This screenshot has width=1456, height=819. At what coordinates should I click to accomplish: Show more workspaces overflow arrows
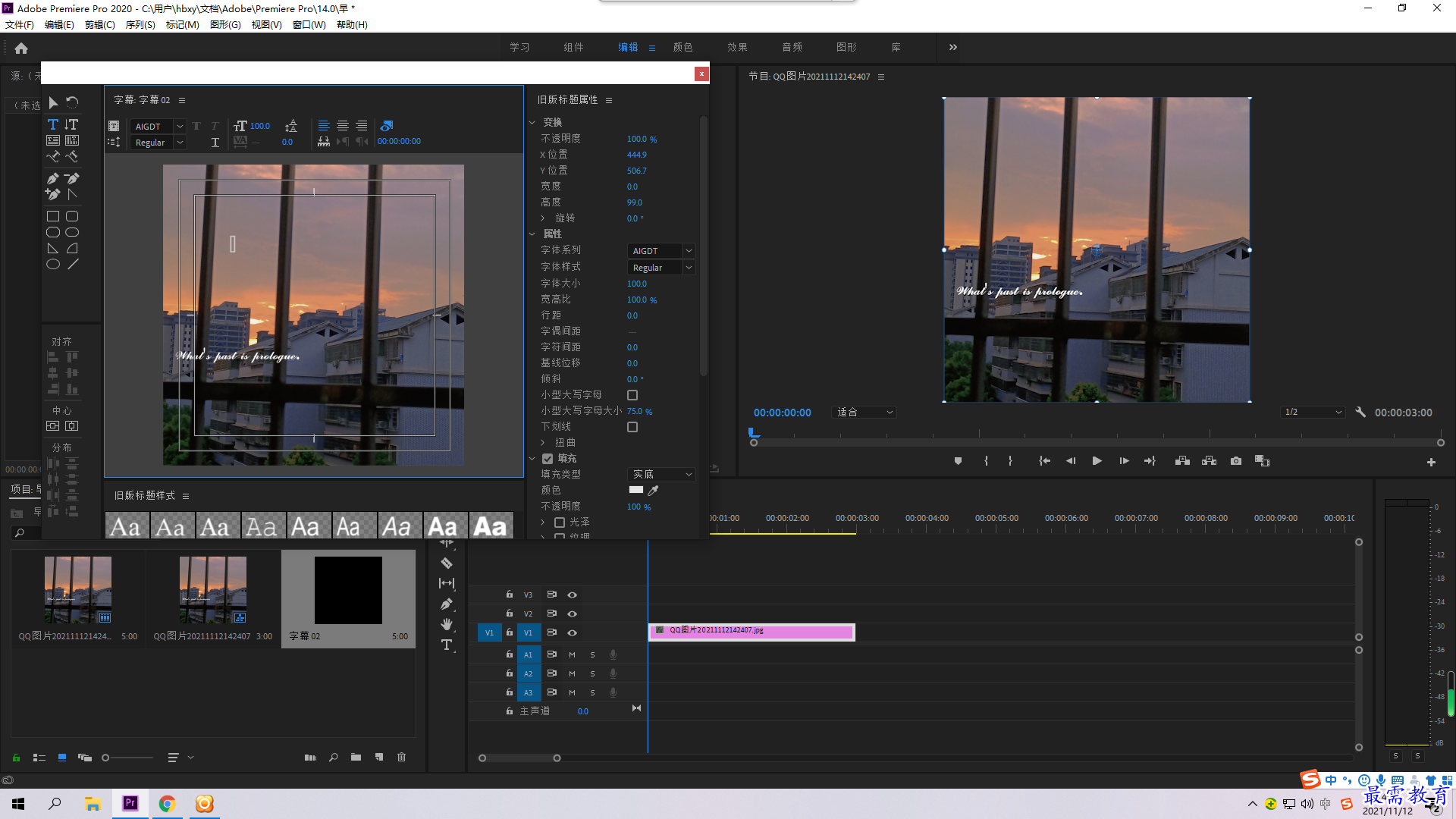[x=953, y=47]
